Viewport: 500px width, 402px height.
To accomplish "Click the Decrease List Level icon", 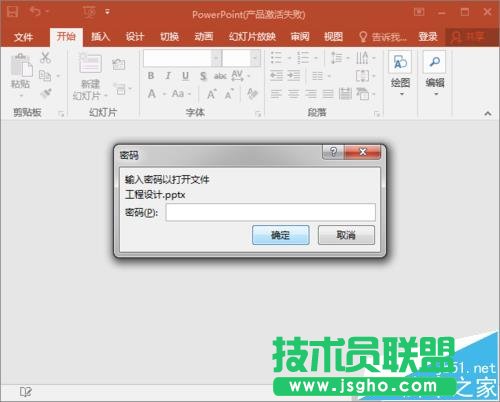I will point(276,76).
